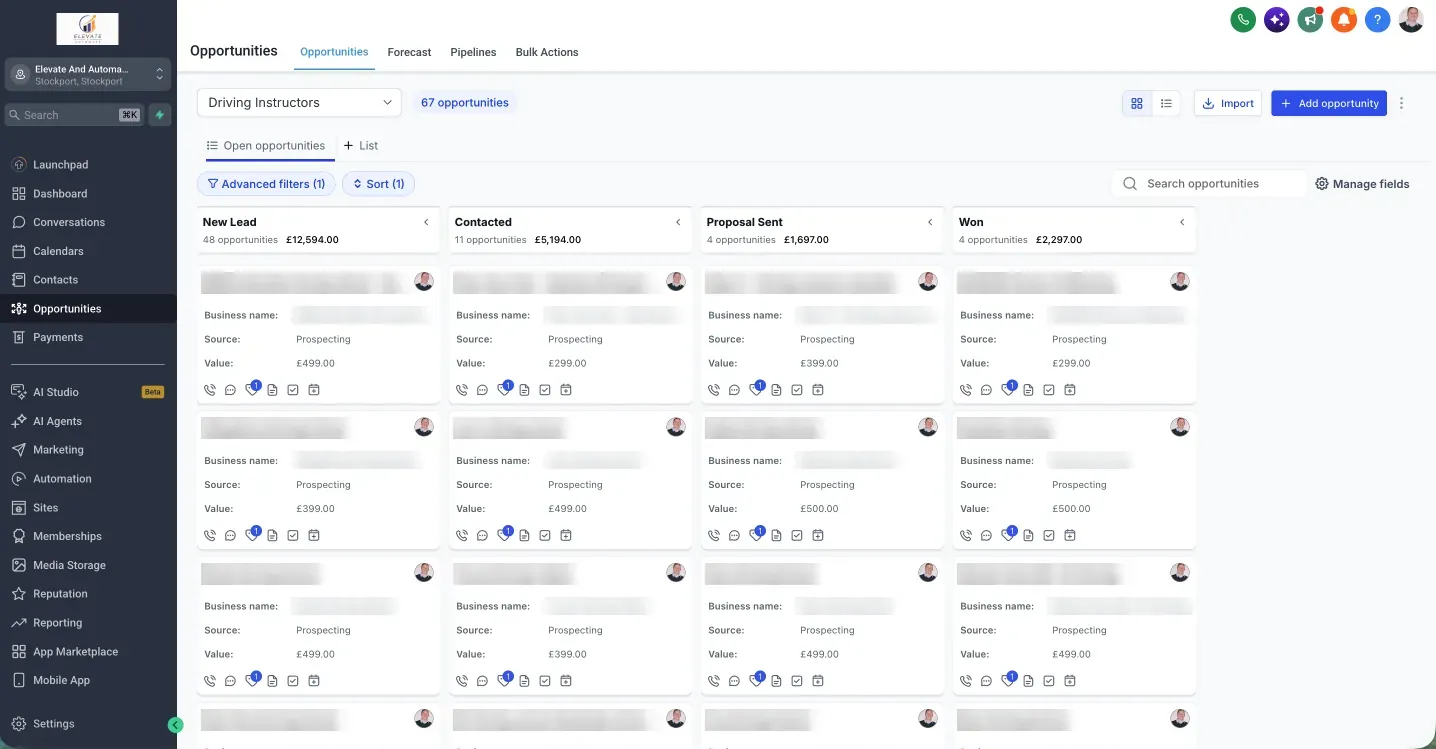Open the megaphone announcements icon
The image size is (1436, 749).
click(1310, 19)
